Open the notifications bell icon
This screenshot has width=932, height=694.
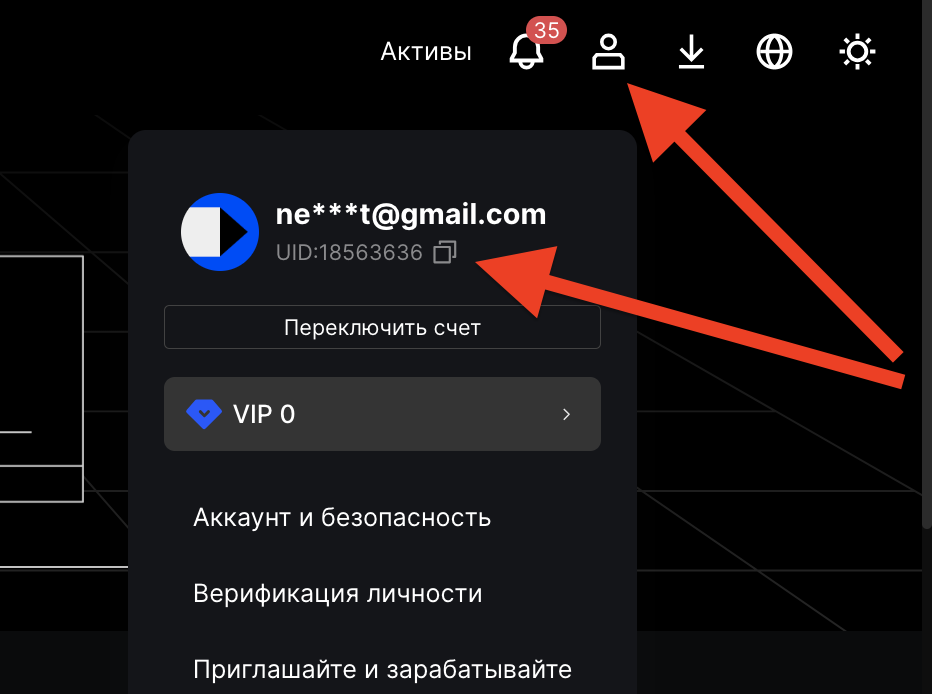click(x=526, y=52)
